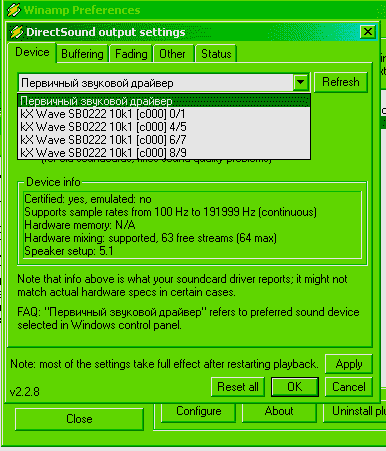Click the Refresh button
This screenshot has width=386, height=451.
(x=341, y=82)
